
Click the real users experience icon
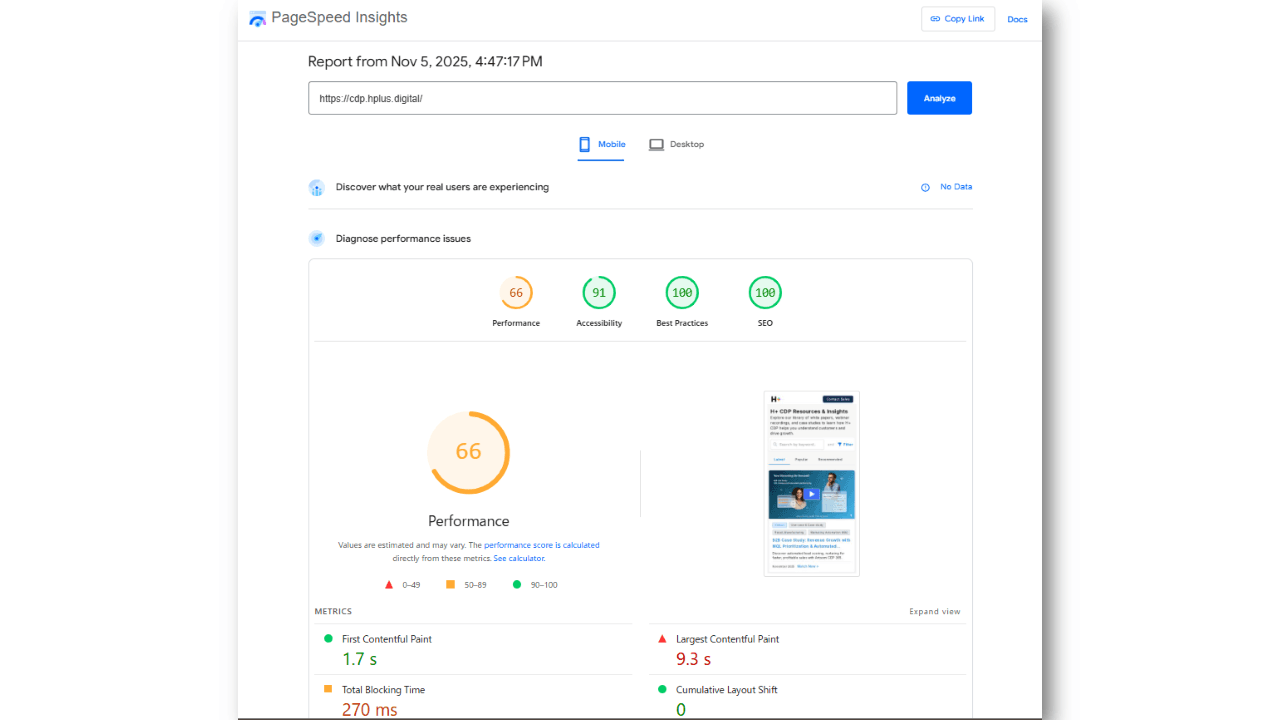[317, 188]
